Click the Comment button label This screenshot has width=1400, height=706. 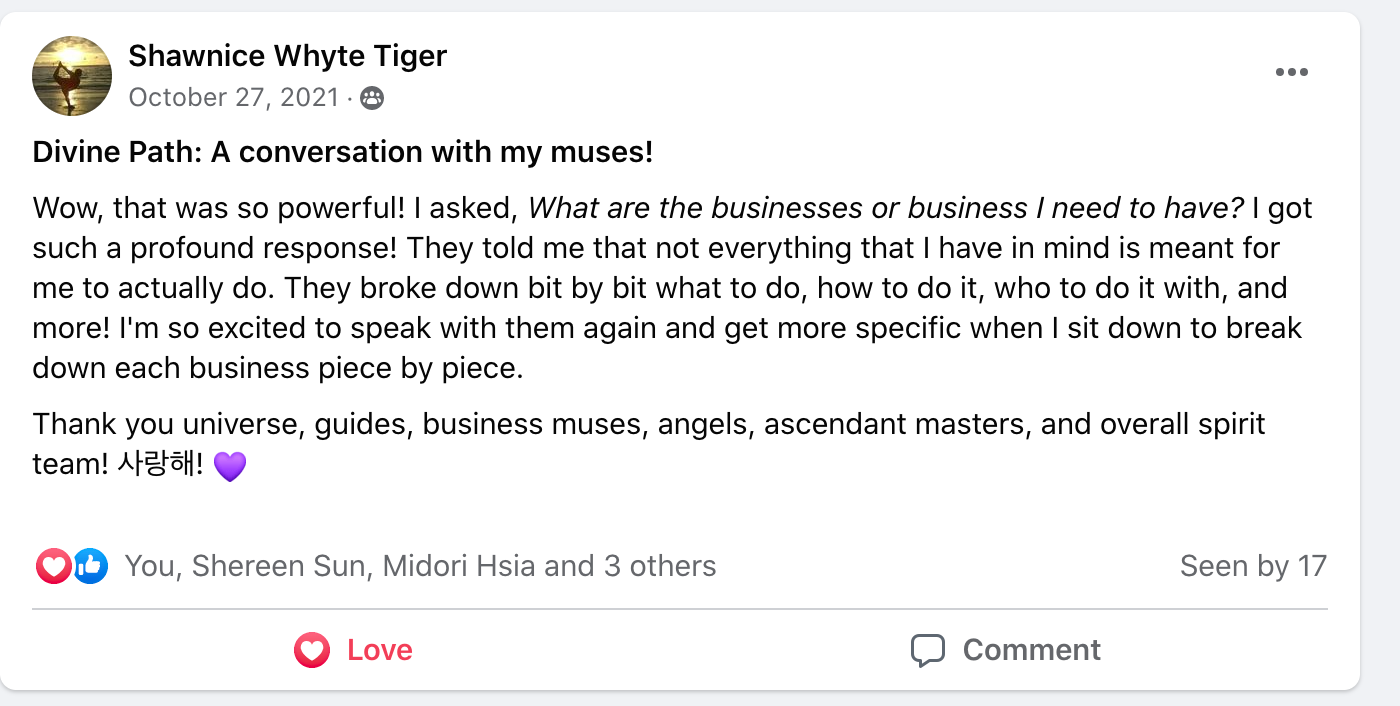tap(1031, 651)
